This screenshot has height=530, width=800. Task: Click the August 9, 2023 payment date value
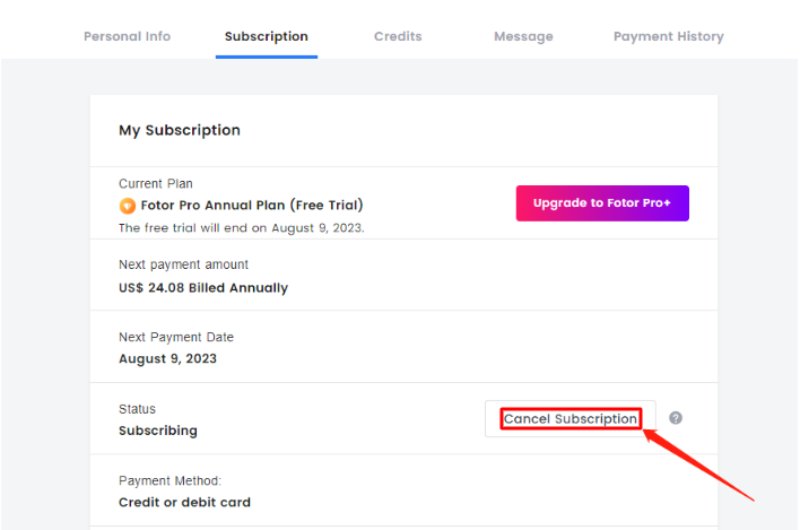[x=168, y=359]
